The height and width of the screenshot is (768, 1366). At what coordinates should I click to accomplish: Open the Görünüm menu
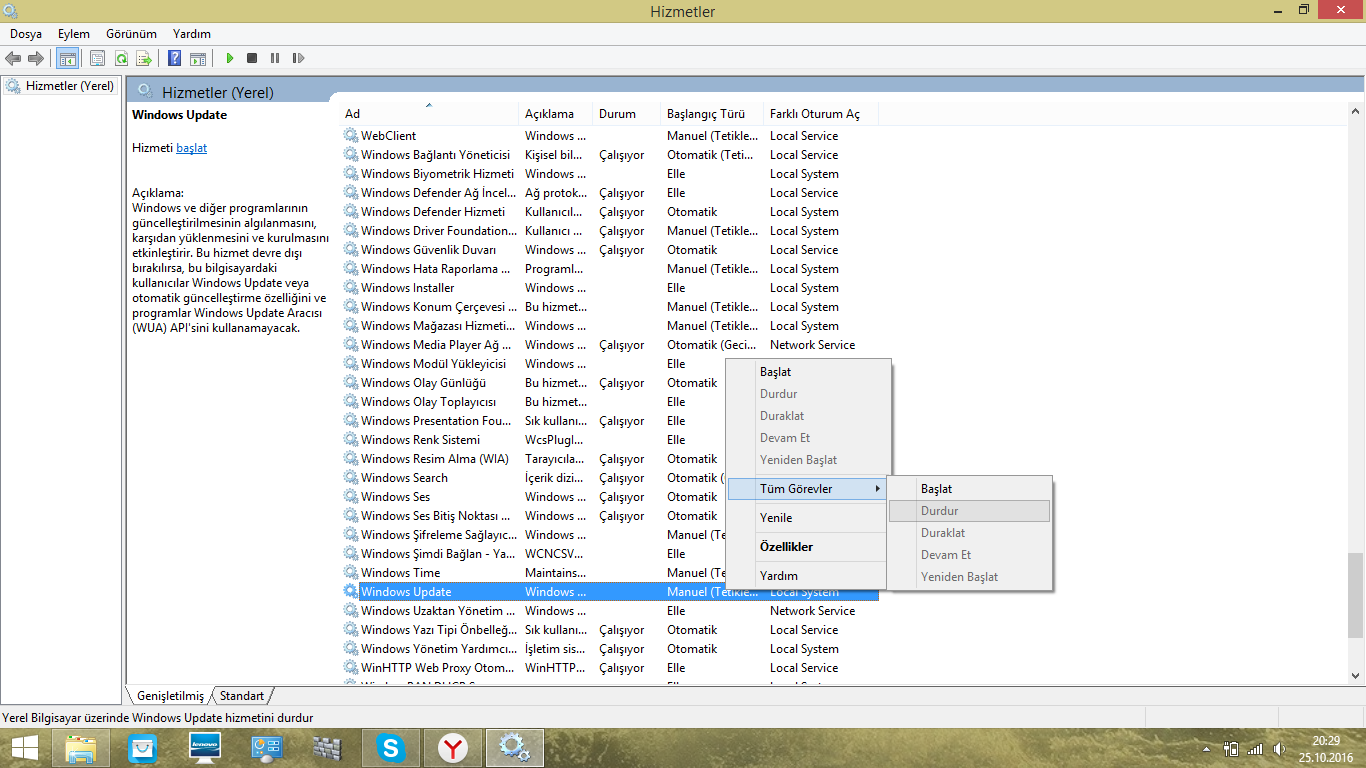pos(131,34)
